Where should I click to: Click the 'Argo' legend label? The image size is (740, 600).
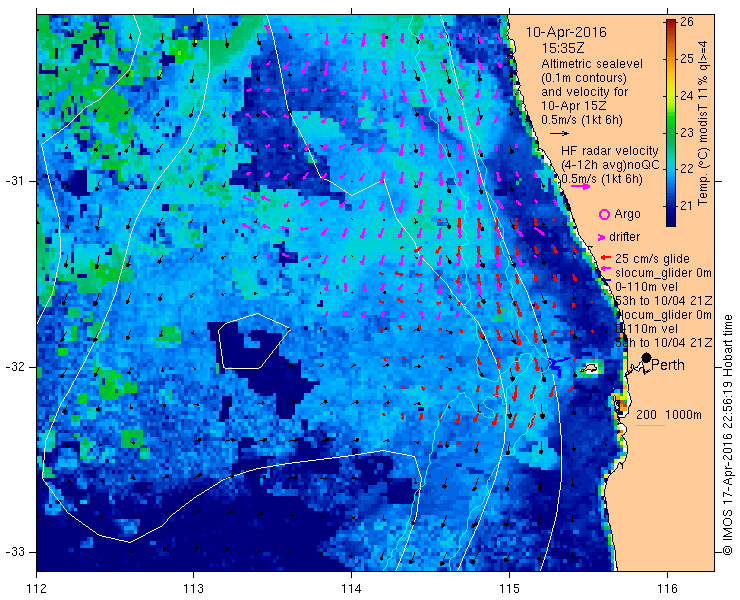coord(627,214)
